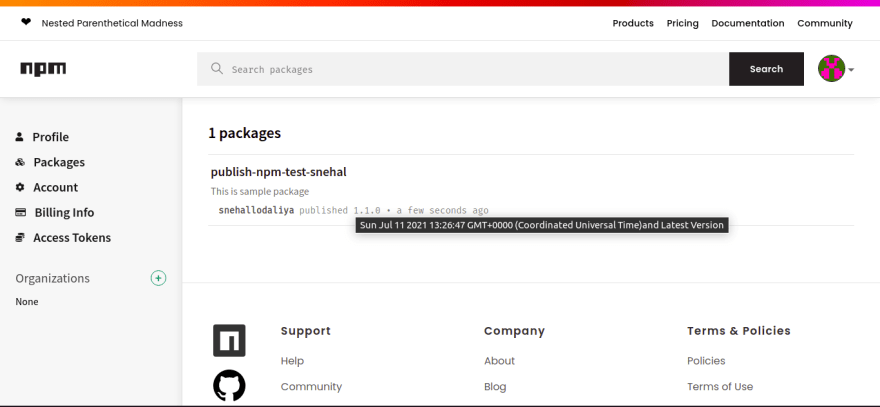The height and width of the screenshot is (407, 880).
Task: Click the Nested Parenthetical Madness text
Action: tap(112, 23)
